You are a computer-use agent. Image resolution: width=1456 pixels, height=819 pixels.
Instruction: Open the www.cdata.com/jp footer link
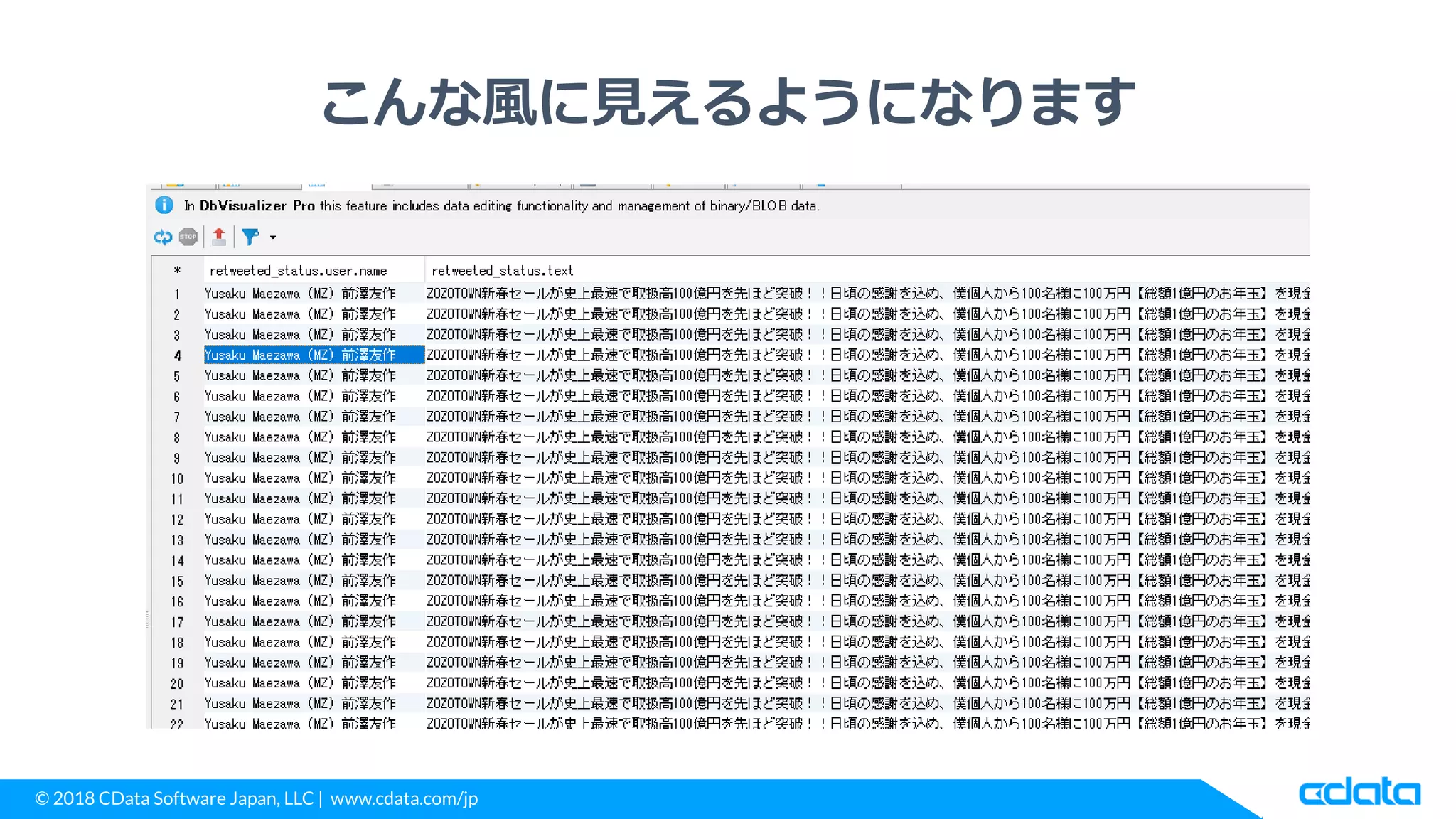point(404,798)
